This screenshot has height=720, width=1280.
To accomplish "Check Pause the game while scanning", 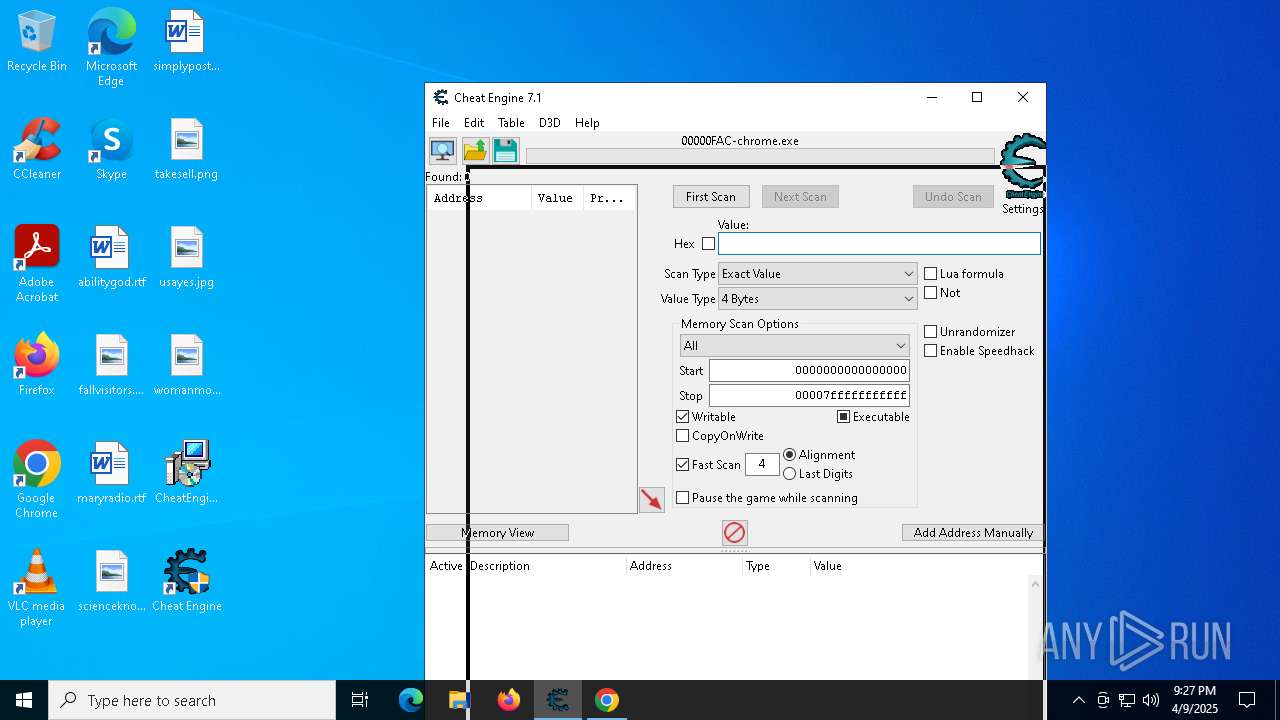I will click(683, 498).
